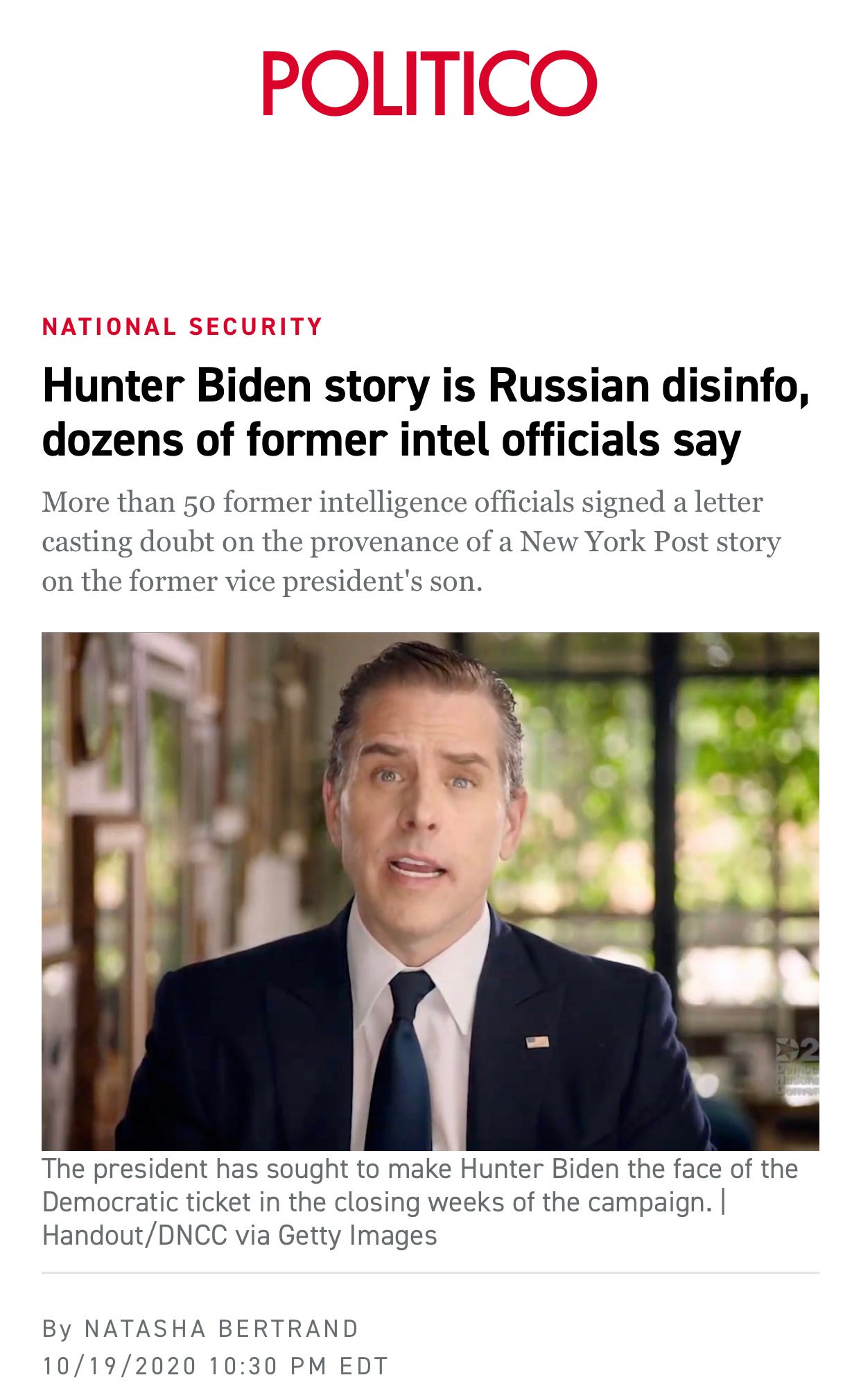Click the '10:30 PM EDT' timestamp

299,1367
